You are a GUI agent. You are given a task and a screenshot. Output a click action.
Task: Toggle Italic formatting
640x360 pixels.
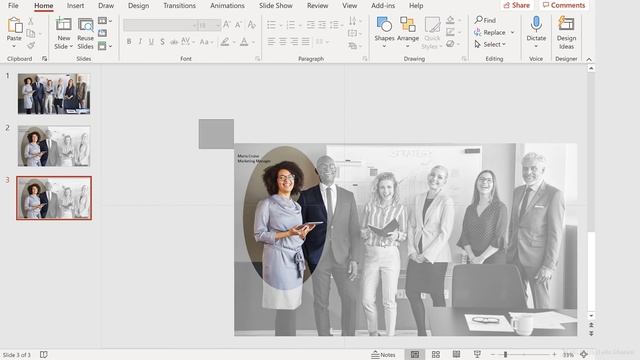pyautogui.click(x=140, y=41)
